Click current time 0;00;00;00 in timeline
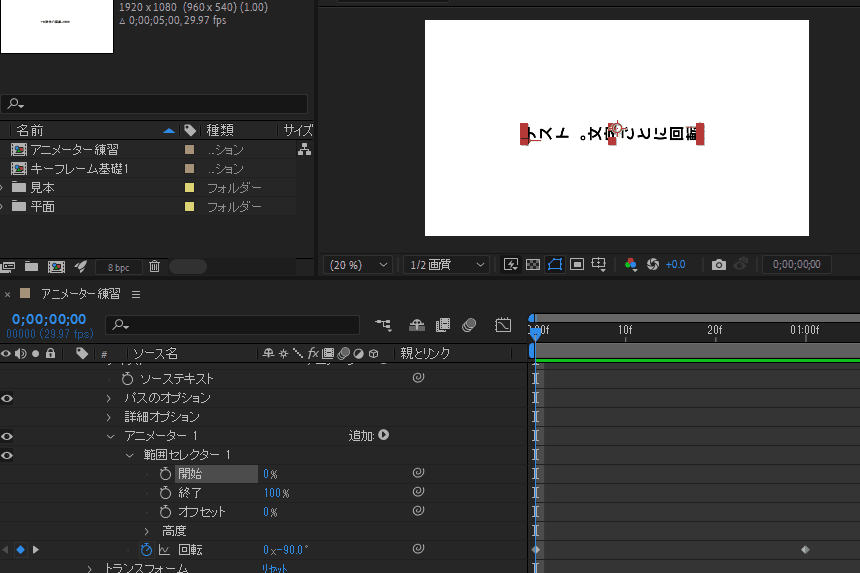860x573 pixels. [49, 319]
